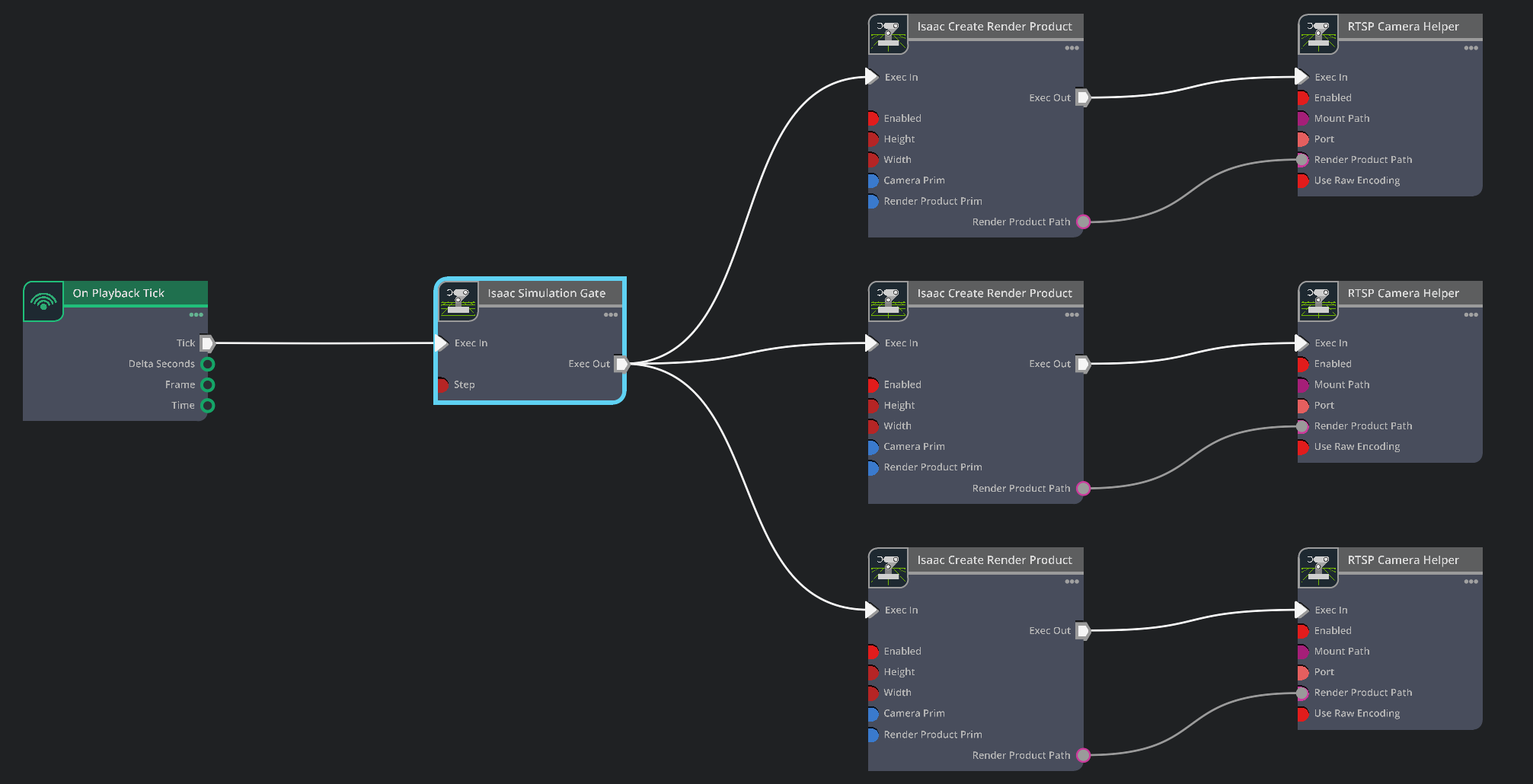Click Exec Out port on middle Render Product node
This screenshot has width=1533, height=784.
(x=1083, y=364)
